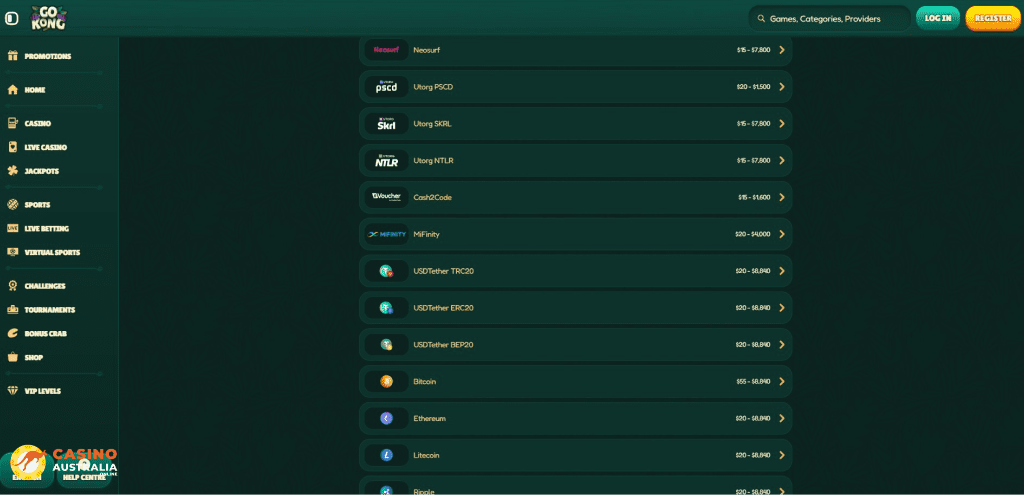Image resolution: width=1024 pixels, height=495 pixels.
Task: Click the Live Betting icon
Action: (x=12, y=229)
